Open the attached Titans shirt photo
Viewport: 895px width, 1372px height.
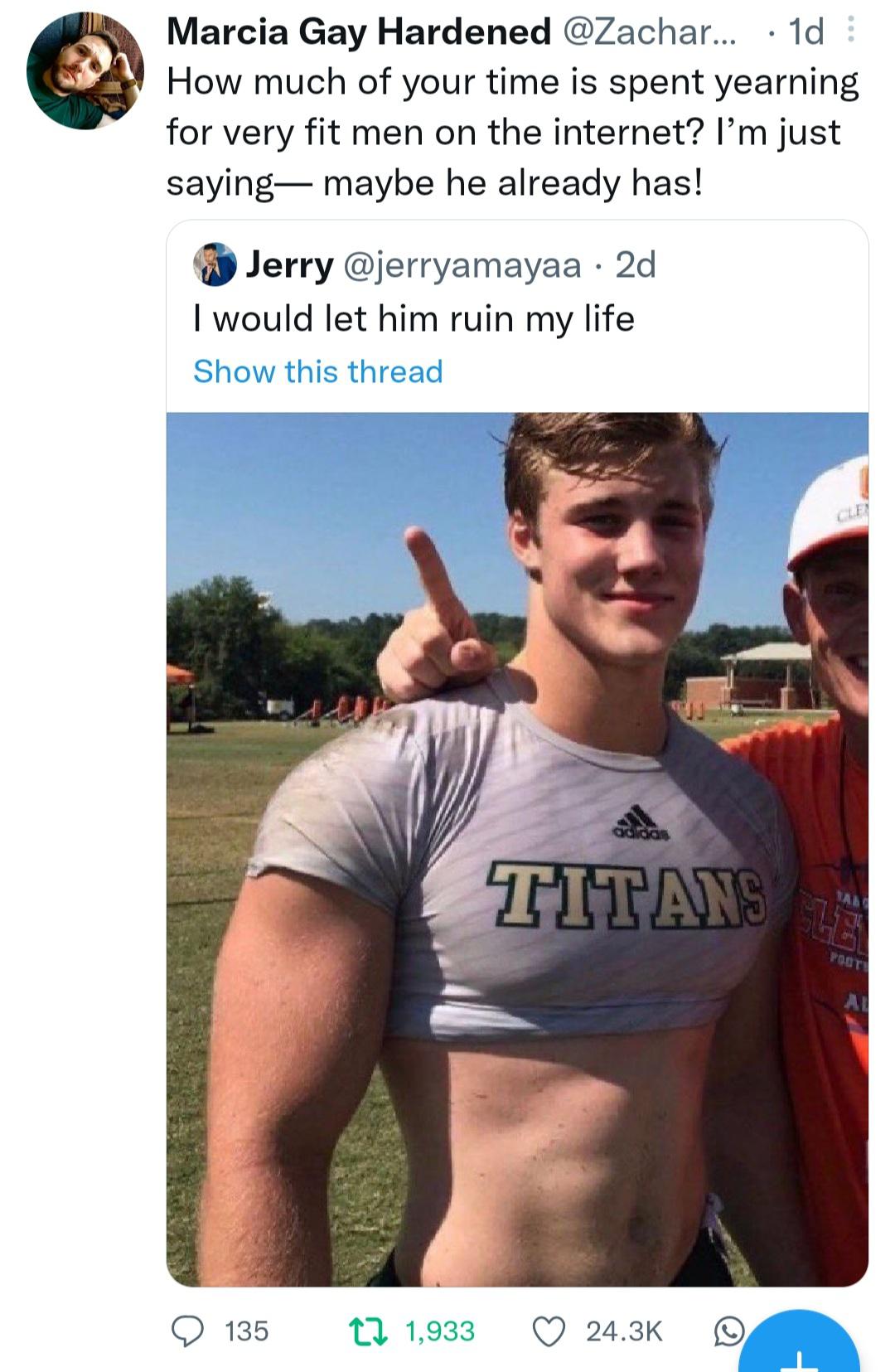pos(517,849)
